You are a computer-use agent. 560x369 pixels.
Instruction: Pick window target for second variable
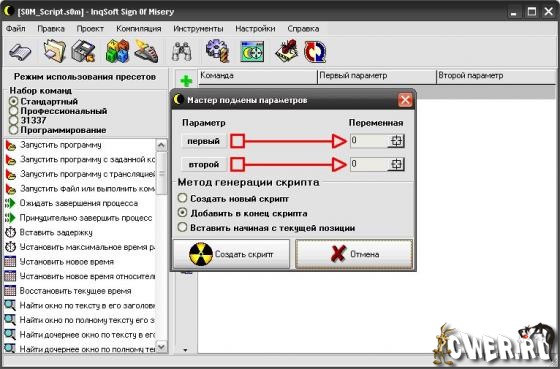click(396, 164)
